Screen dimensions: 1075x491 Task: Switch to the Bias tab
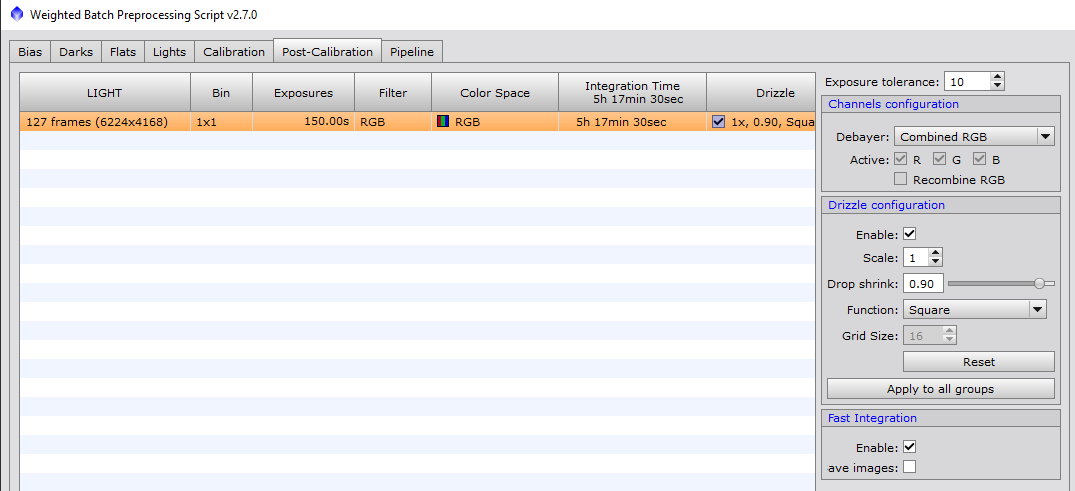(30, 52)
